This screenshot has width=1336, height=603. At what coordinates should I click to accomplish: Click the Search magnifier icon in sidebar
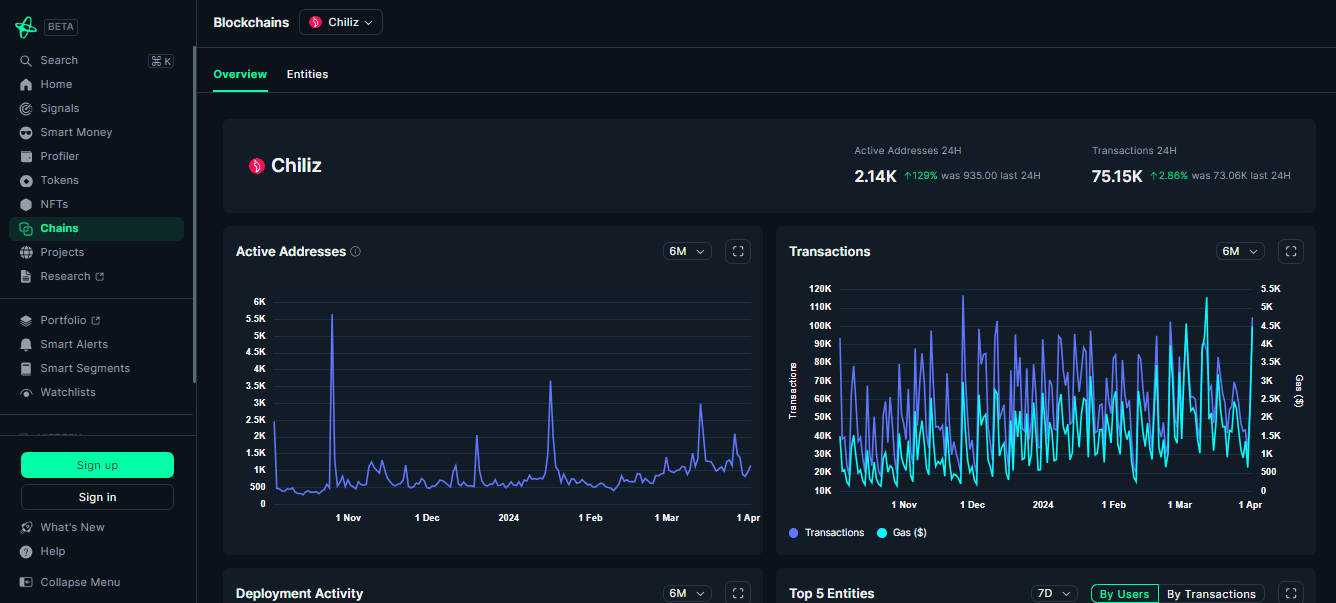[x=26, y=61]
